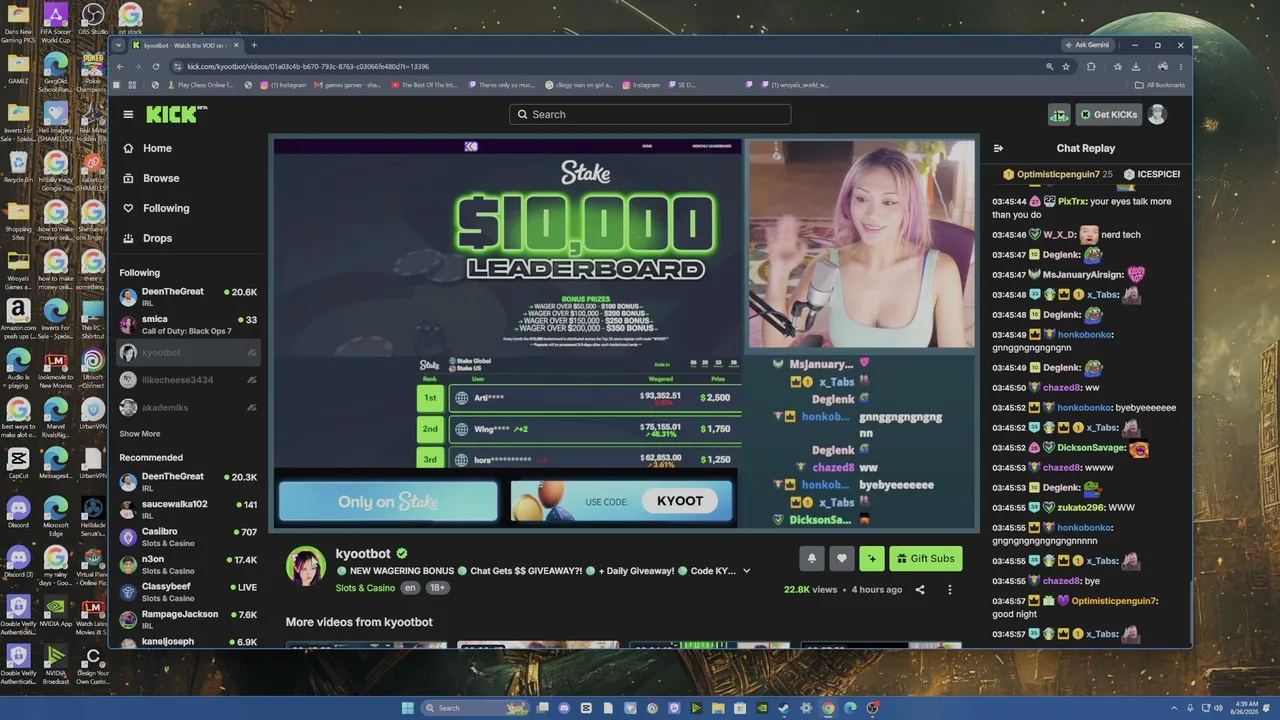1280x720 pixels.
Task: Click the kyootbot channel name
Action: (x=363, y=553)
